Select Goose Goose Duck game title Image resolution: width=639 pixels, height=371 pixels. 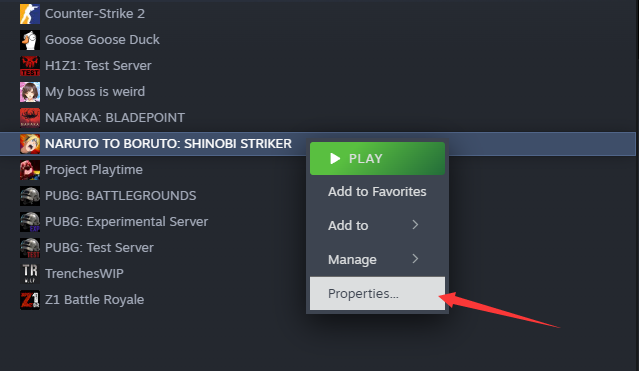(x=102, y=40)
